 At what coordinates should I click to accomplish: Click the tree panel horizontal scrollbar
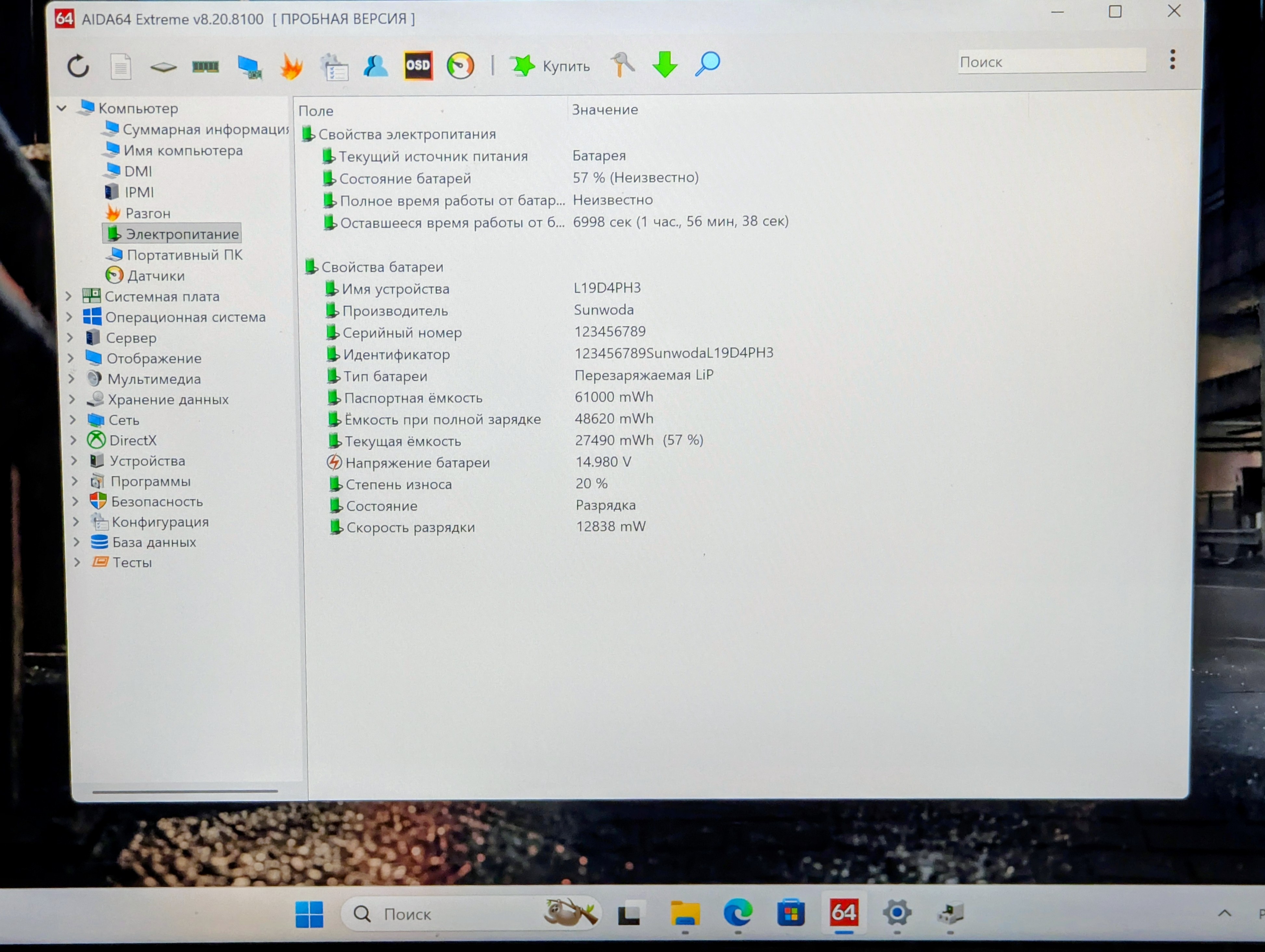pos(185,792)
